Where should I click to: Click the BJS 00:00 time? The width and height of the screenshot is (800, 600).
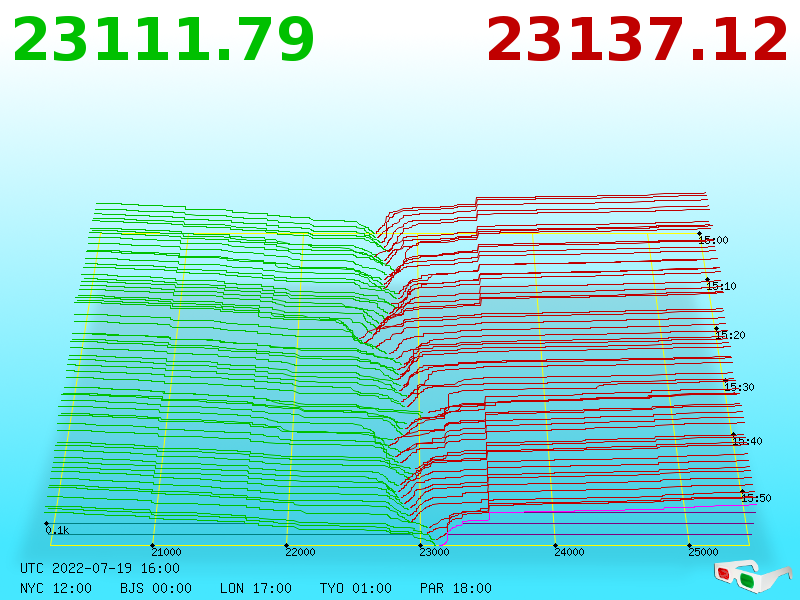[156, 588]
